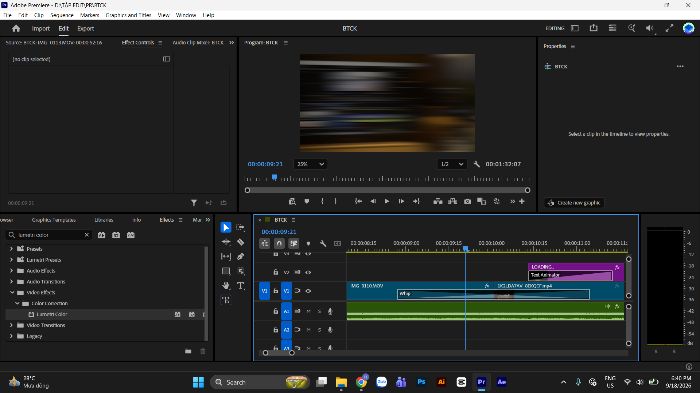
Task: Filter by 32-bit Color effects icon
Action: (x=116, y=235)
